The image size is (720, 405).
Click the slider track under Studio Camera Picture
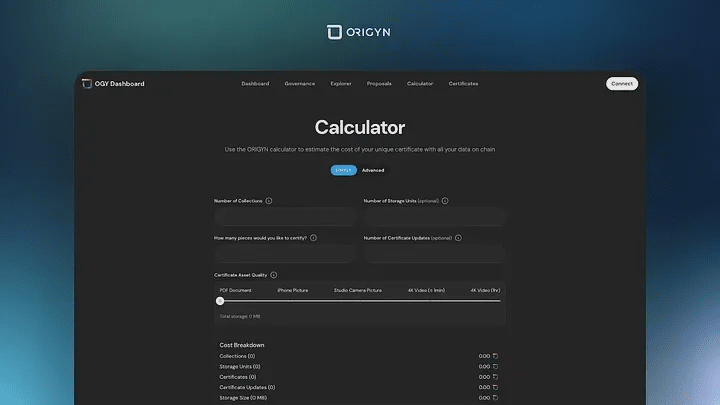pyautogui.click(x=360, y=301)
